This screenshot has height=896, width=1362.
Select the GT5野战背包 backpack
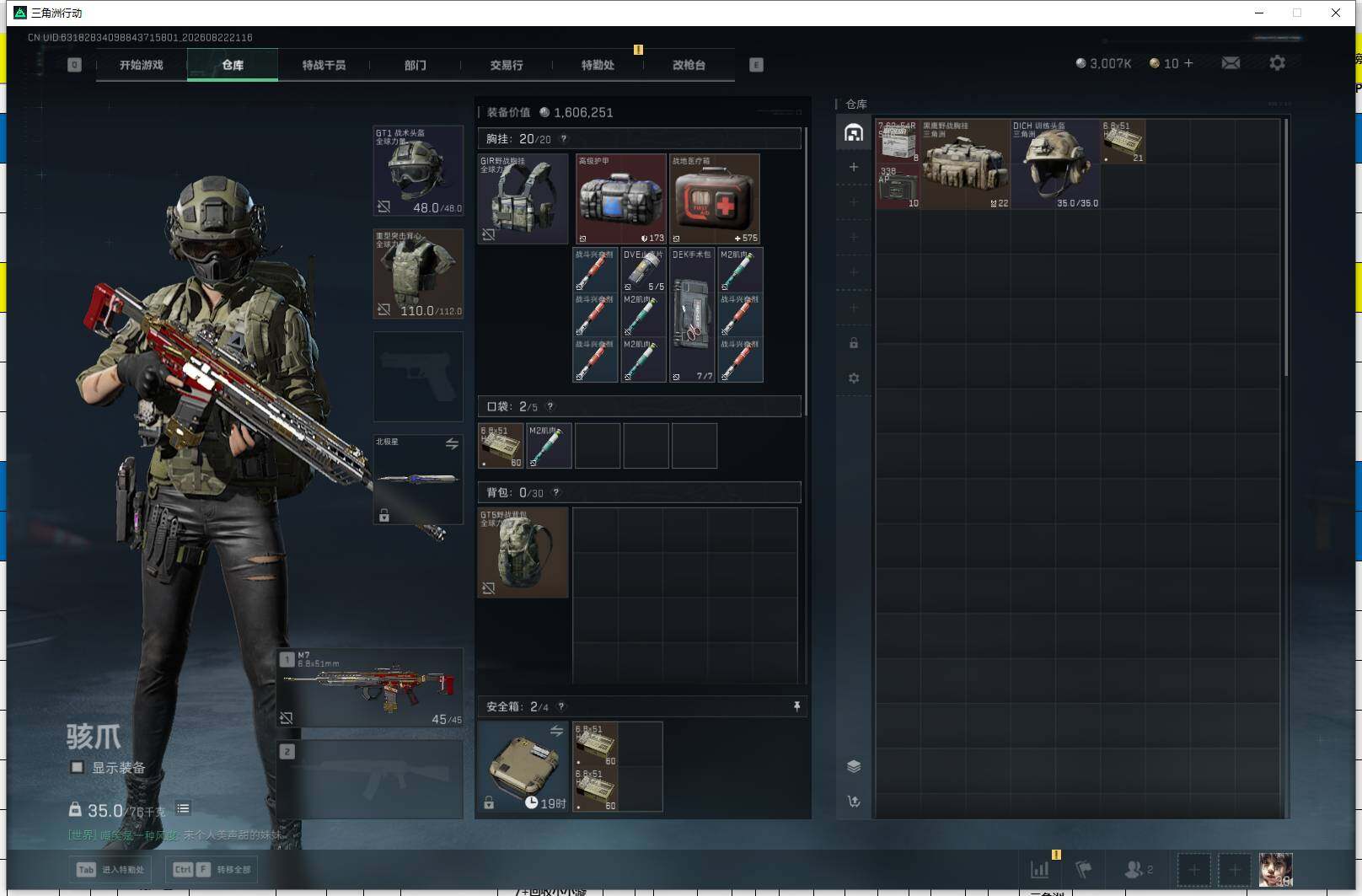pos(523,553)
